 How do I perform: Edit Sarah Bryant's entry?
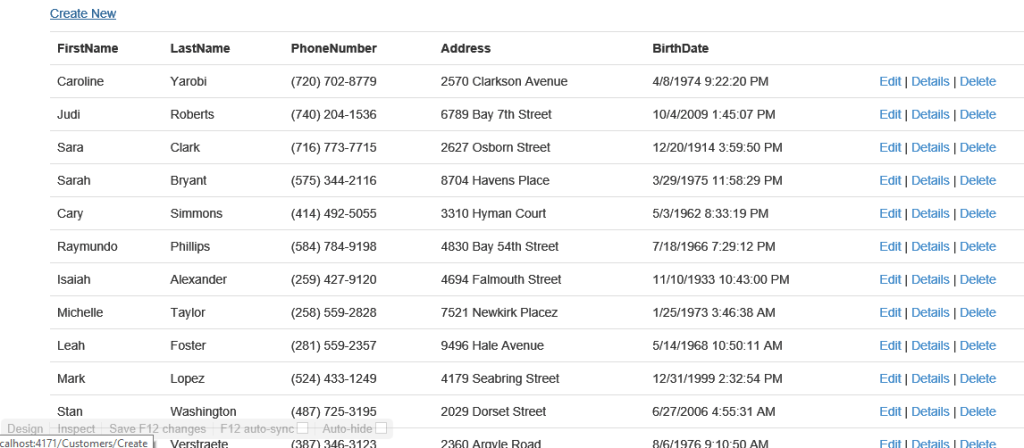coord(890,180)
